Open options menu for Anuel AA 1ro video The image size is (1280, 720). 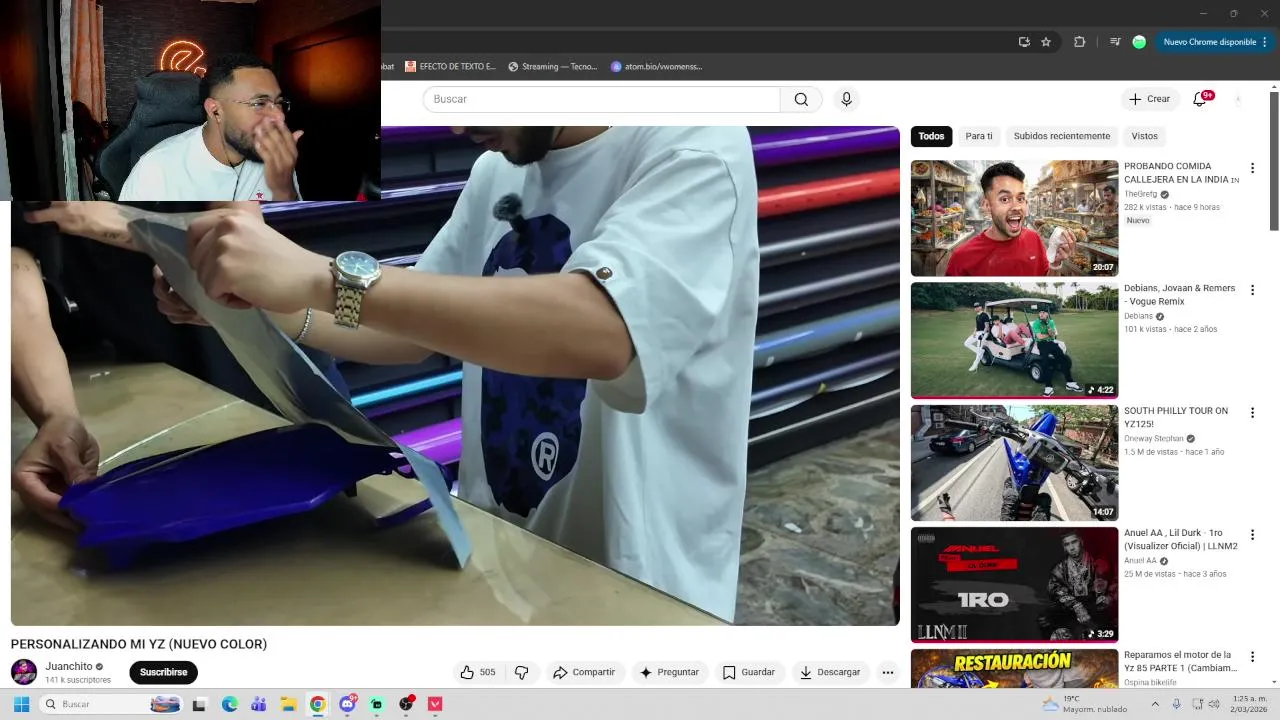[x=1252, y=535]
